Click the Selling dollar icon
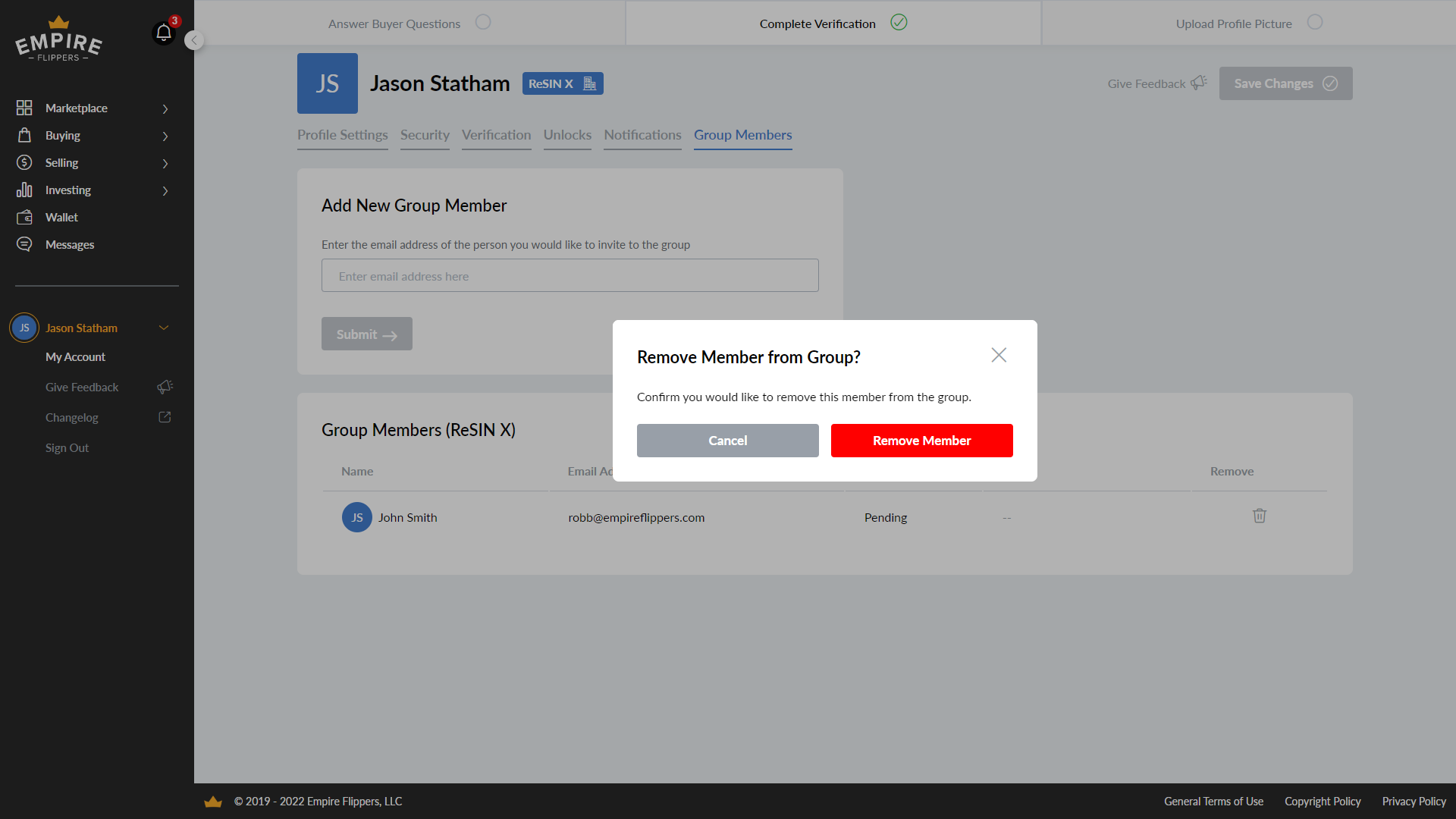This screenshot has width=1456, height=819. 24,162
